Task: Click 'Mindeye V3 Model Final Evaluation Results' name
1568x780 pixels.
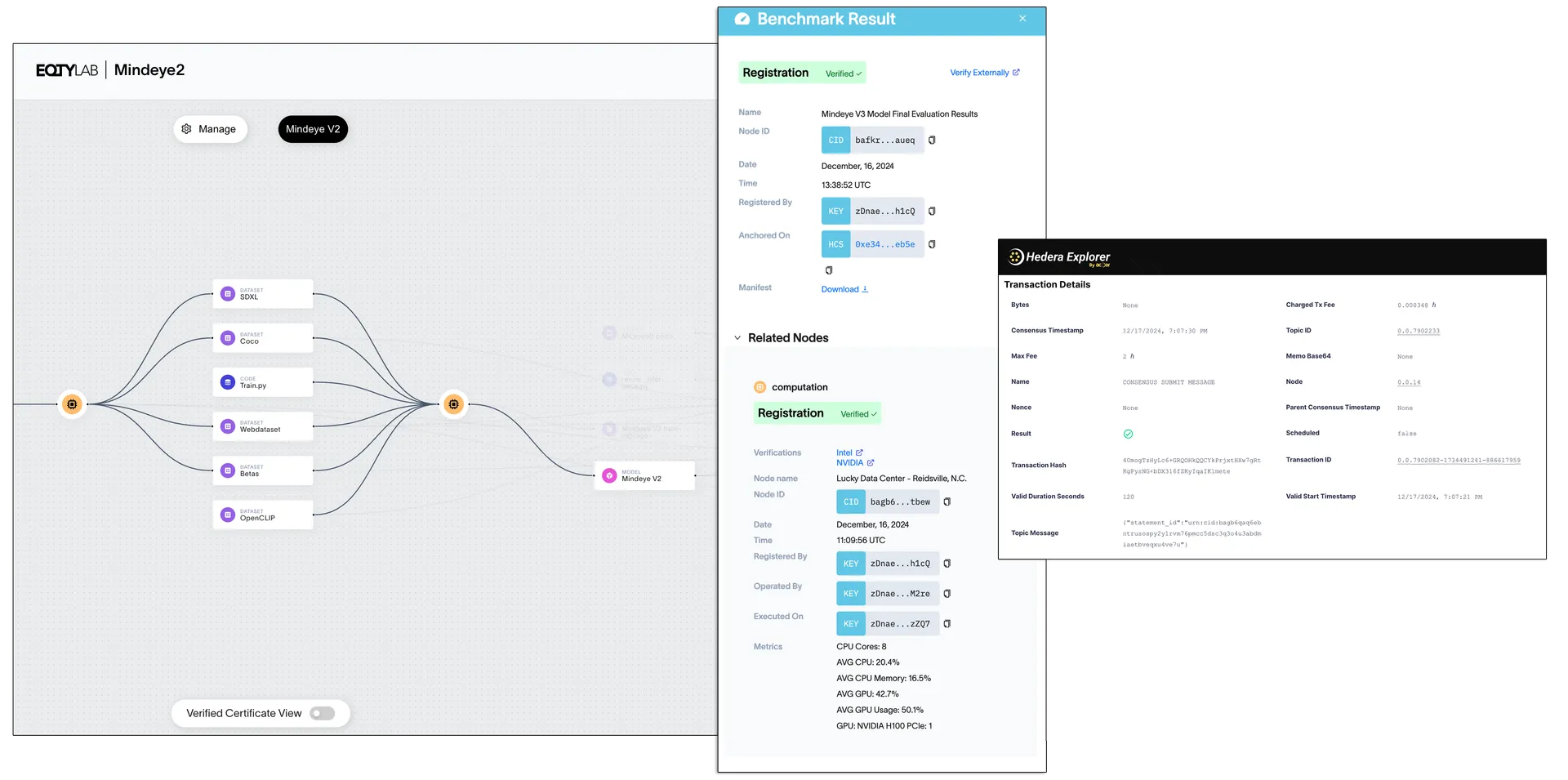Action: (x=899, y=114)
